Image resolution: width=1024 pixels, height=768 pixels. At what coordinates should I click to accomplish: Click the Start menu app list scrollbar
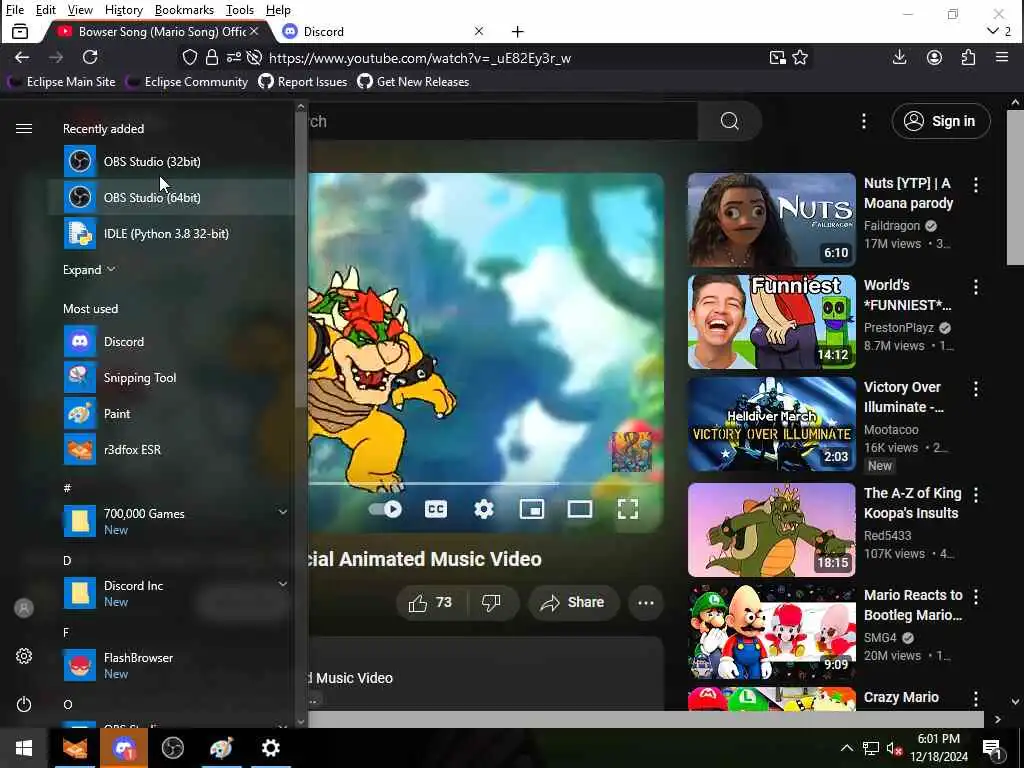tap(301, 261)
